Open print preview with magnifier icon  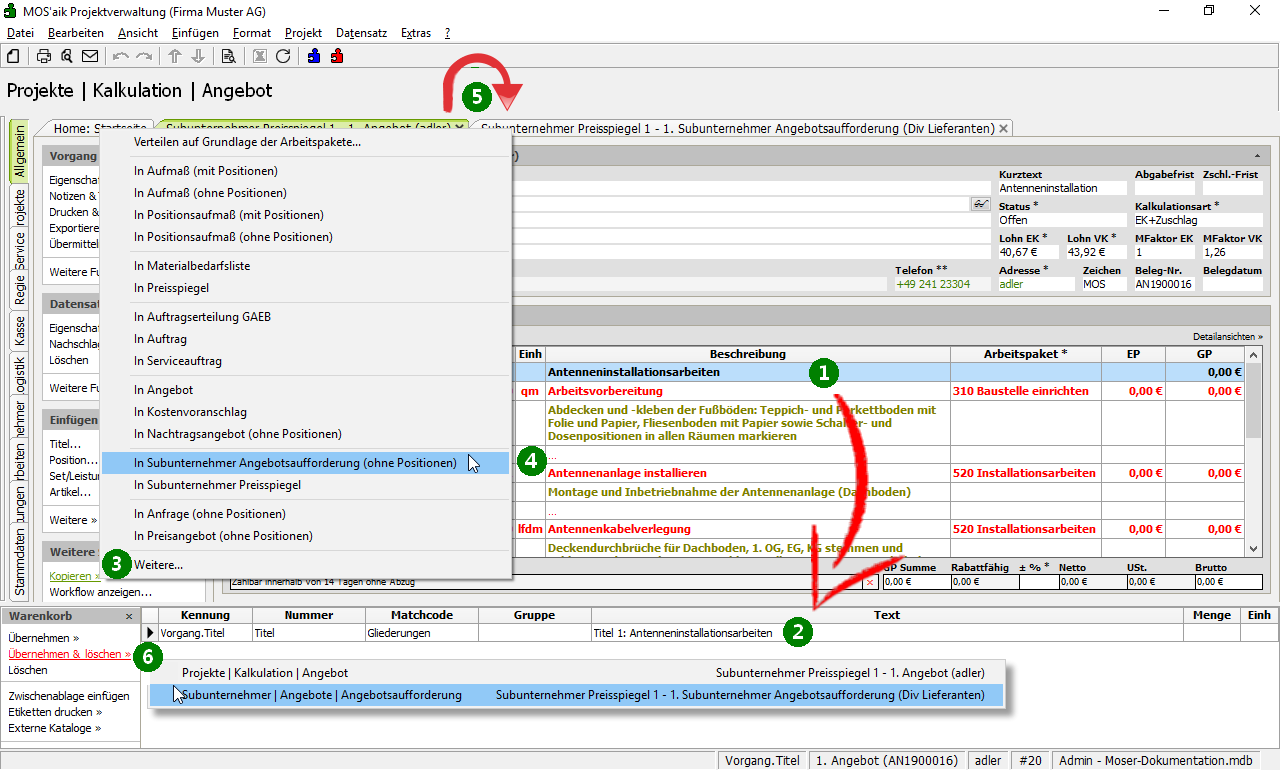pos(66,56)
